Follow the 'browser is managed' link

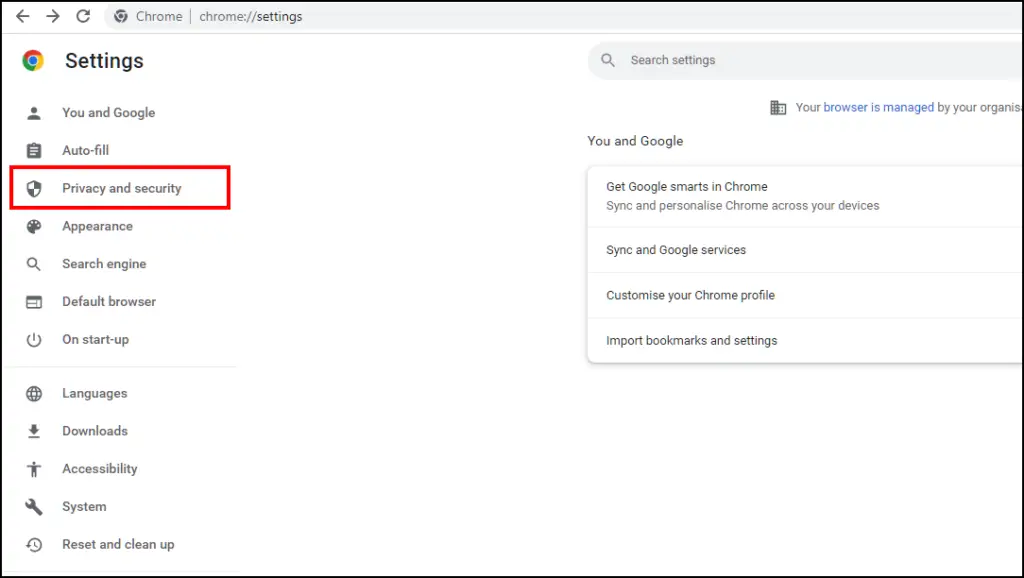tap(878, 107)
